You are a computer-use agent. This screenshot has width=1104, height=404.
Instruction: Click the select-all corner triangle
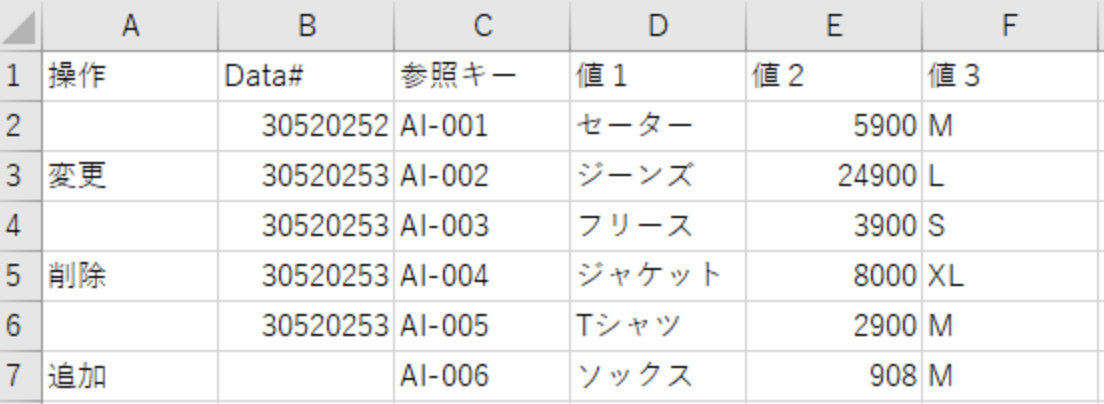tap(20, 28)
